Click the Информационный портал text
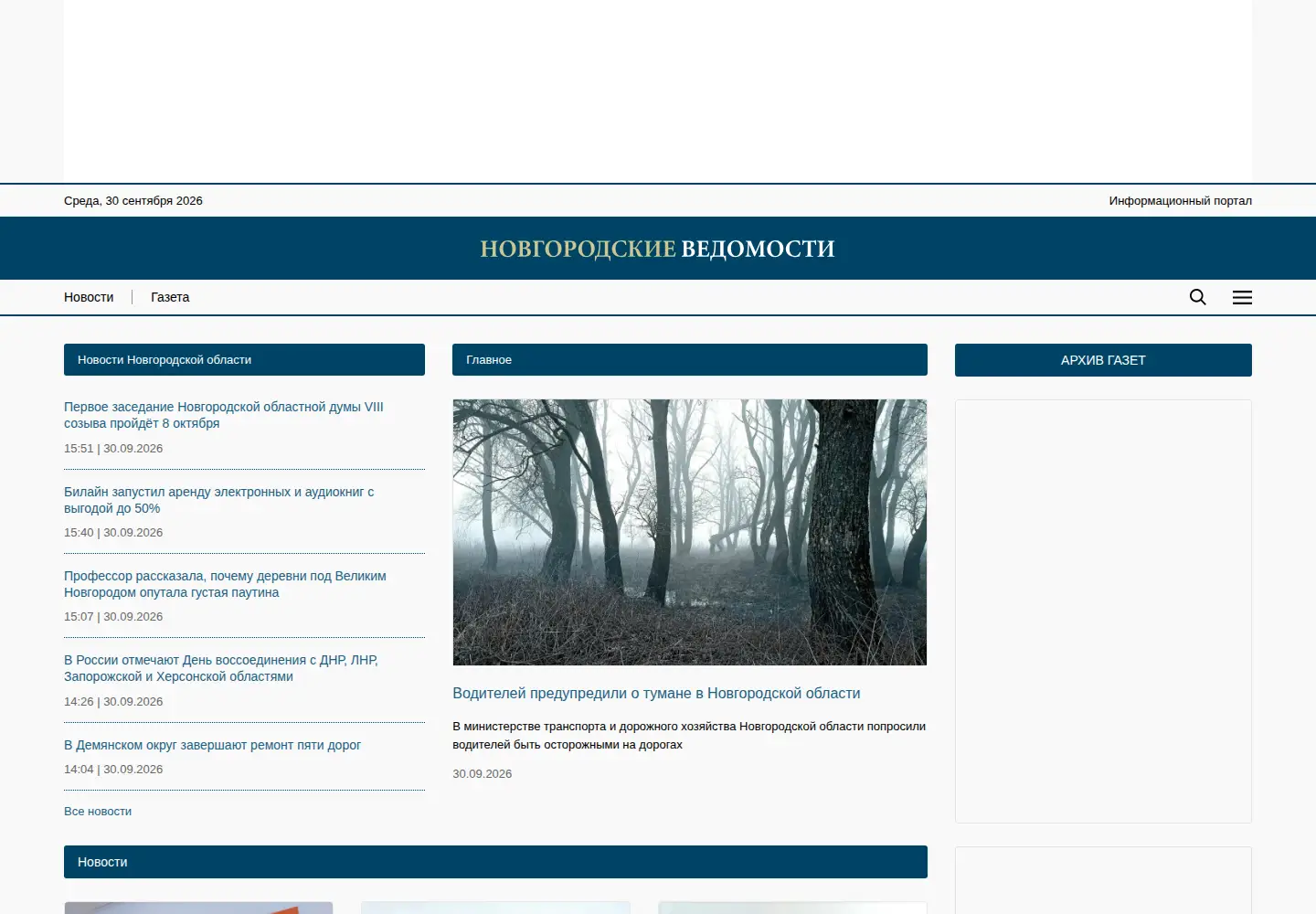This screenshot has height=914, width=1316. tap(1180, 200)
